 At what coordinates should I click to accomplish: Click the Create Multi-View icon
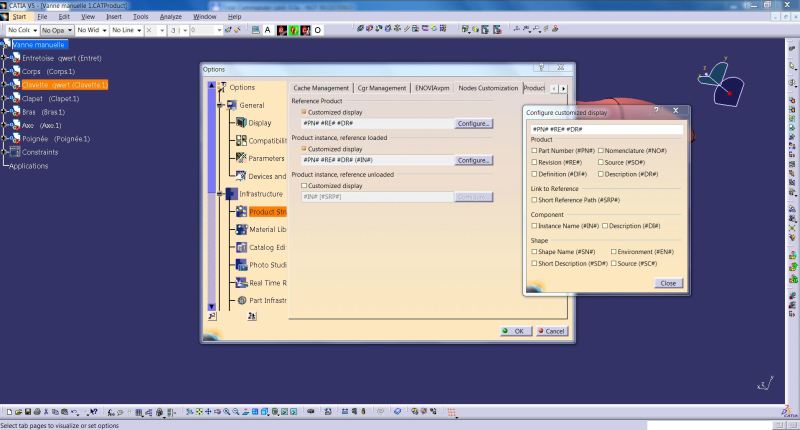(255, 412)
